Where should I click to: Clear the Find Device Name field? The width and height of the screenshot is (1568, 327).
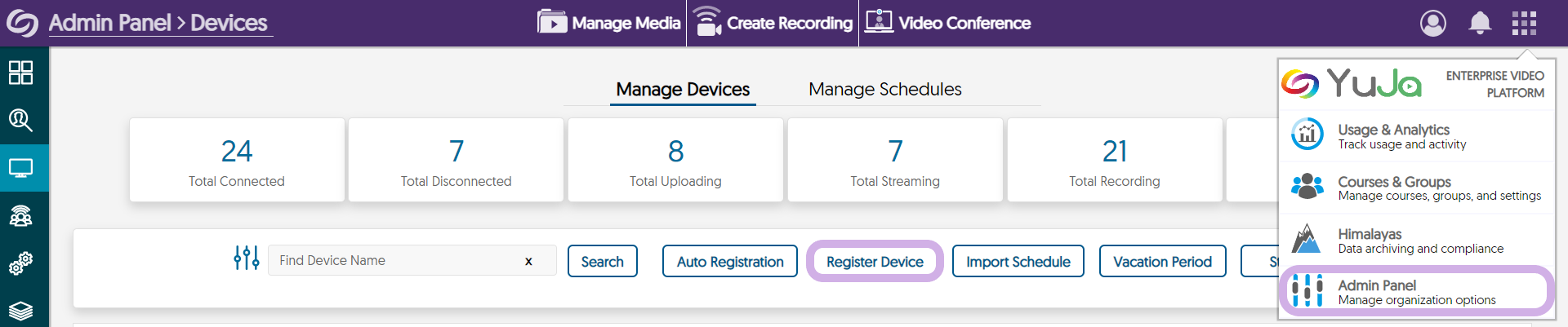tap(528, 261)
